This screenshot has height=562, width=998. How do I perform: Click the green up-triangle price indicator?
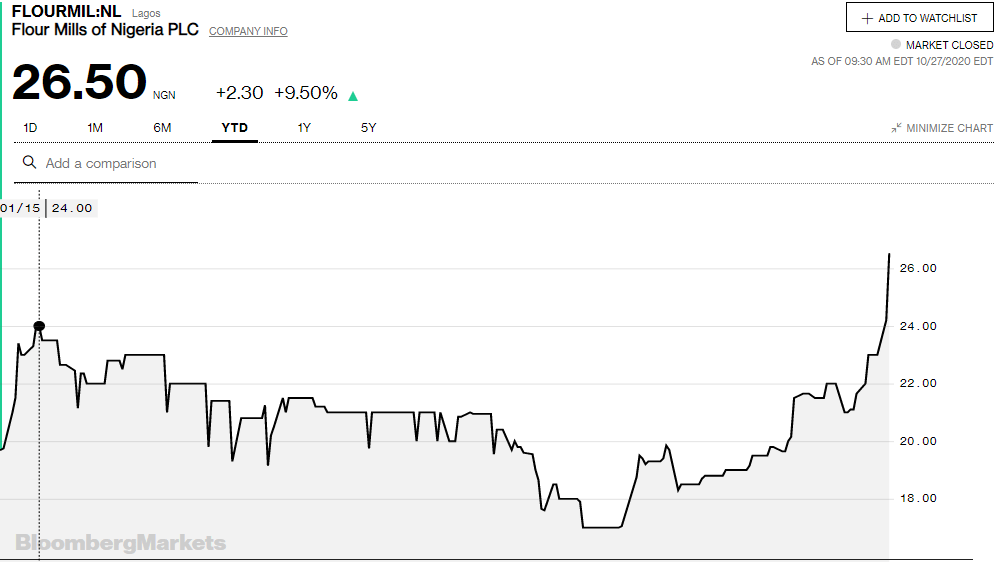[353, 96]
